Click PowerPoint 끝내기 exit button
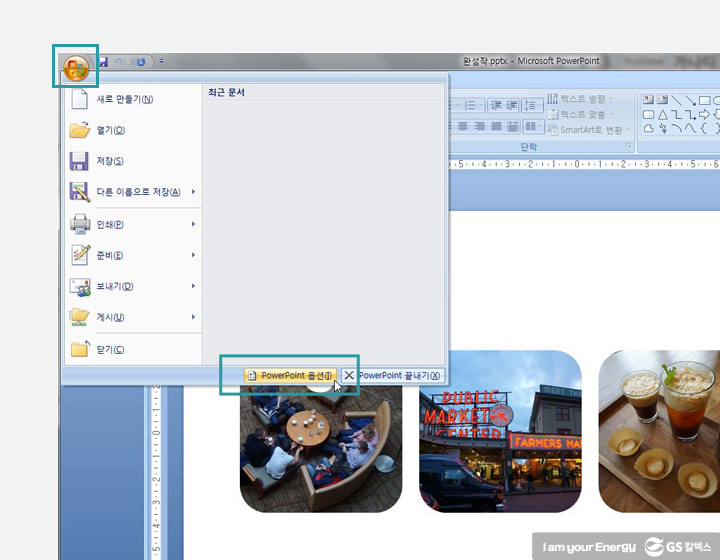Viewport: 720px width, 560px height. pos(392,375)
